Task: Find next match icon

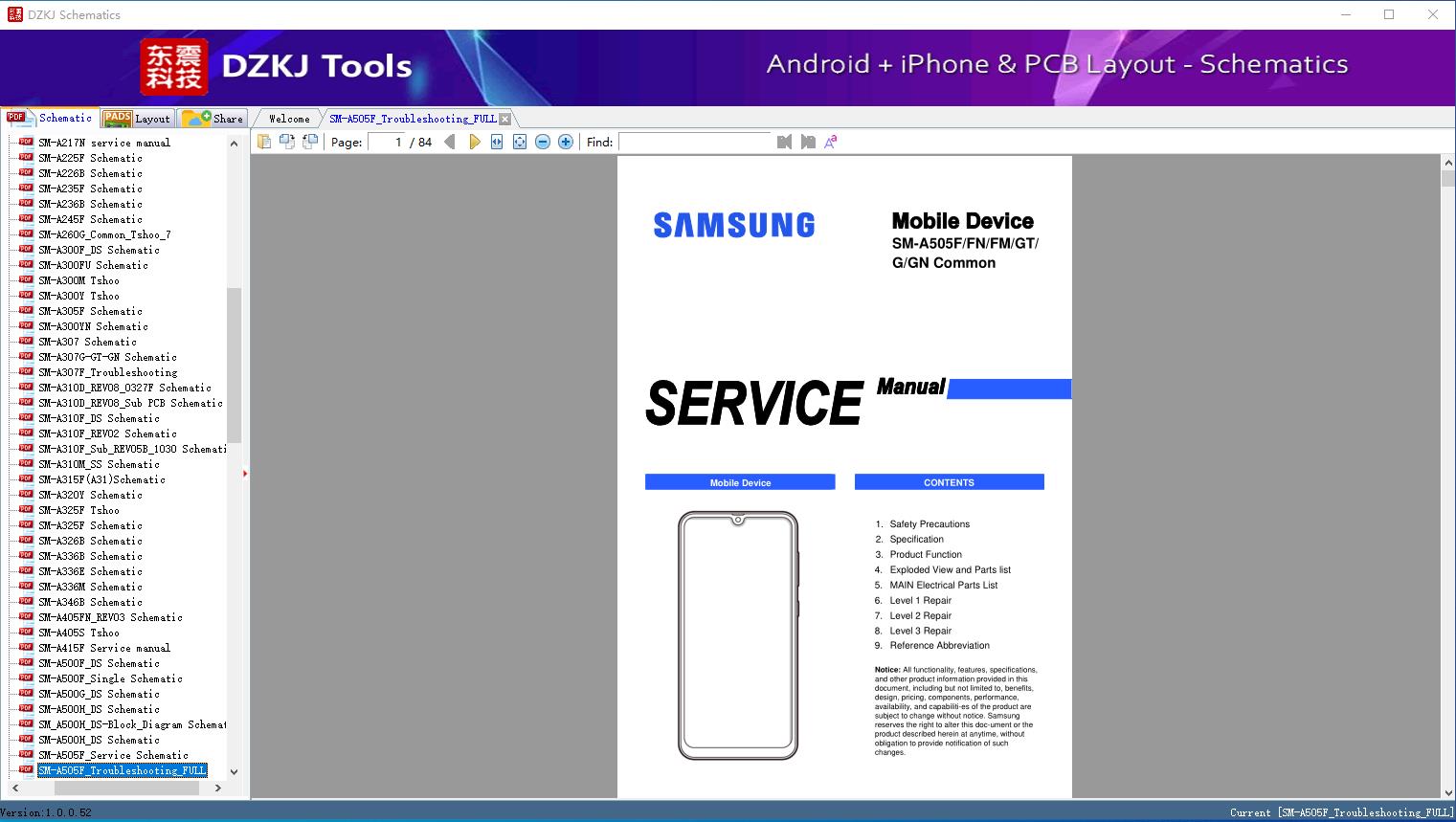Action: tap(808, 142)
